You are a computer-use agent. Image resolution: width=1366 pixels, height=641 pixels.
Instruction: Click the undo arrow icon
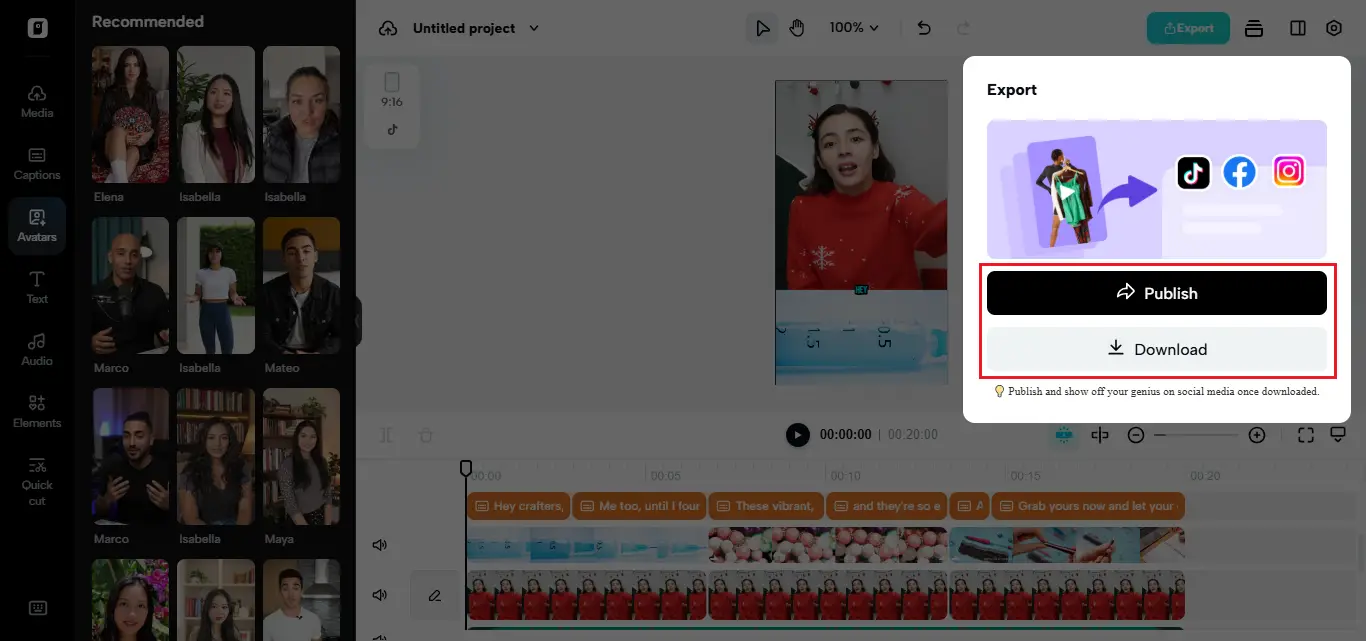click(x=924, y=28)
